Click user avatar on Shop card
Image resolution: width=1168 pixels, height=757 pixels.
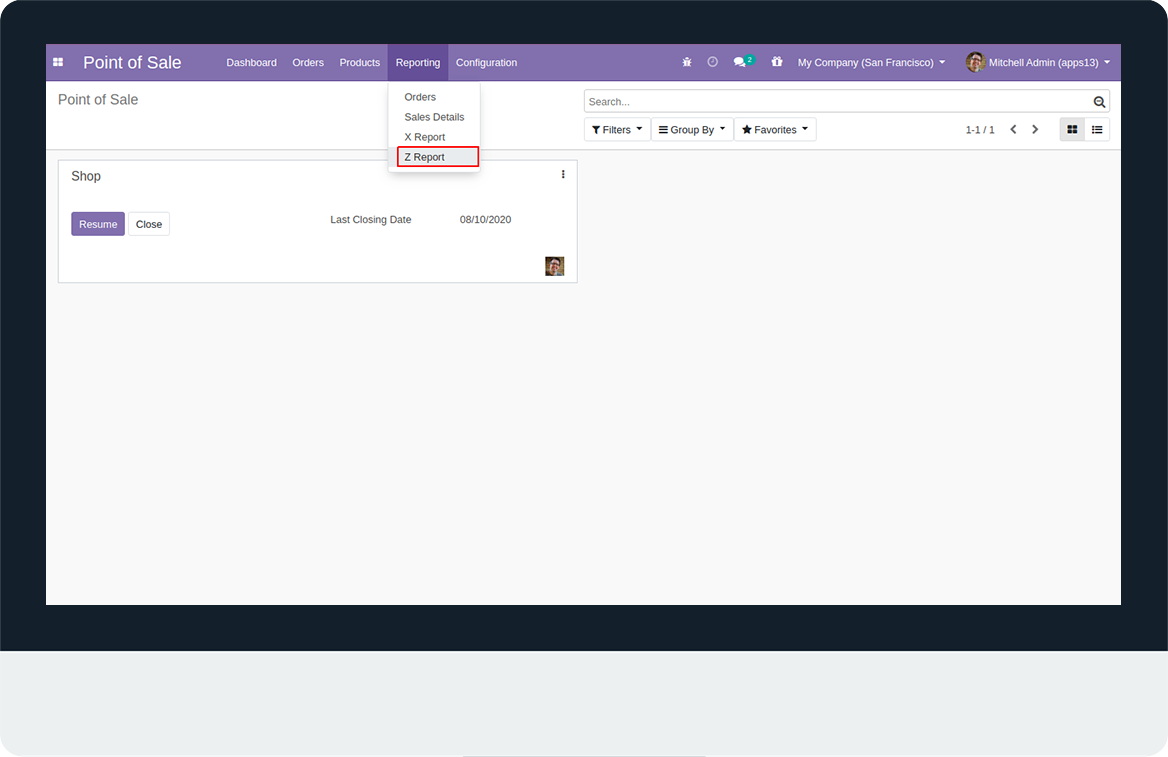coord(554,266)
